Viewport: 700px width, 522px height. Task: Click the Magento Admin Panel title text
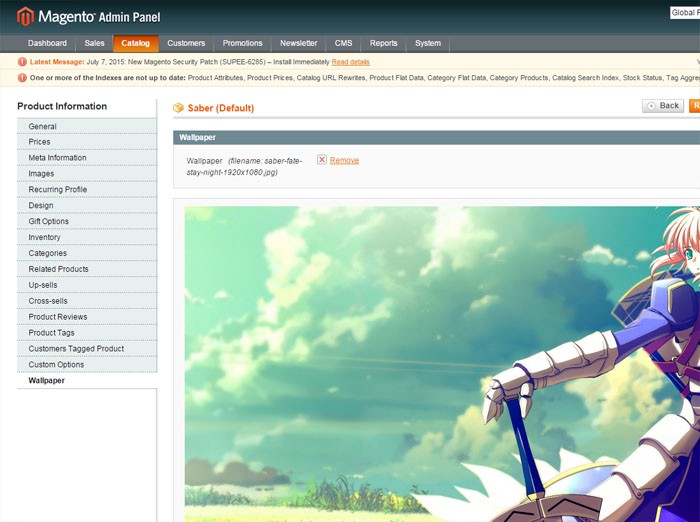pyautogui.click(x=99, y=17)
